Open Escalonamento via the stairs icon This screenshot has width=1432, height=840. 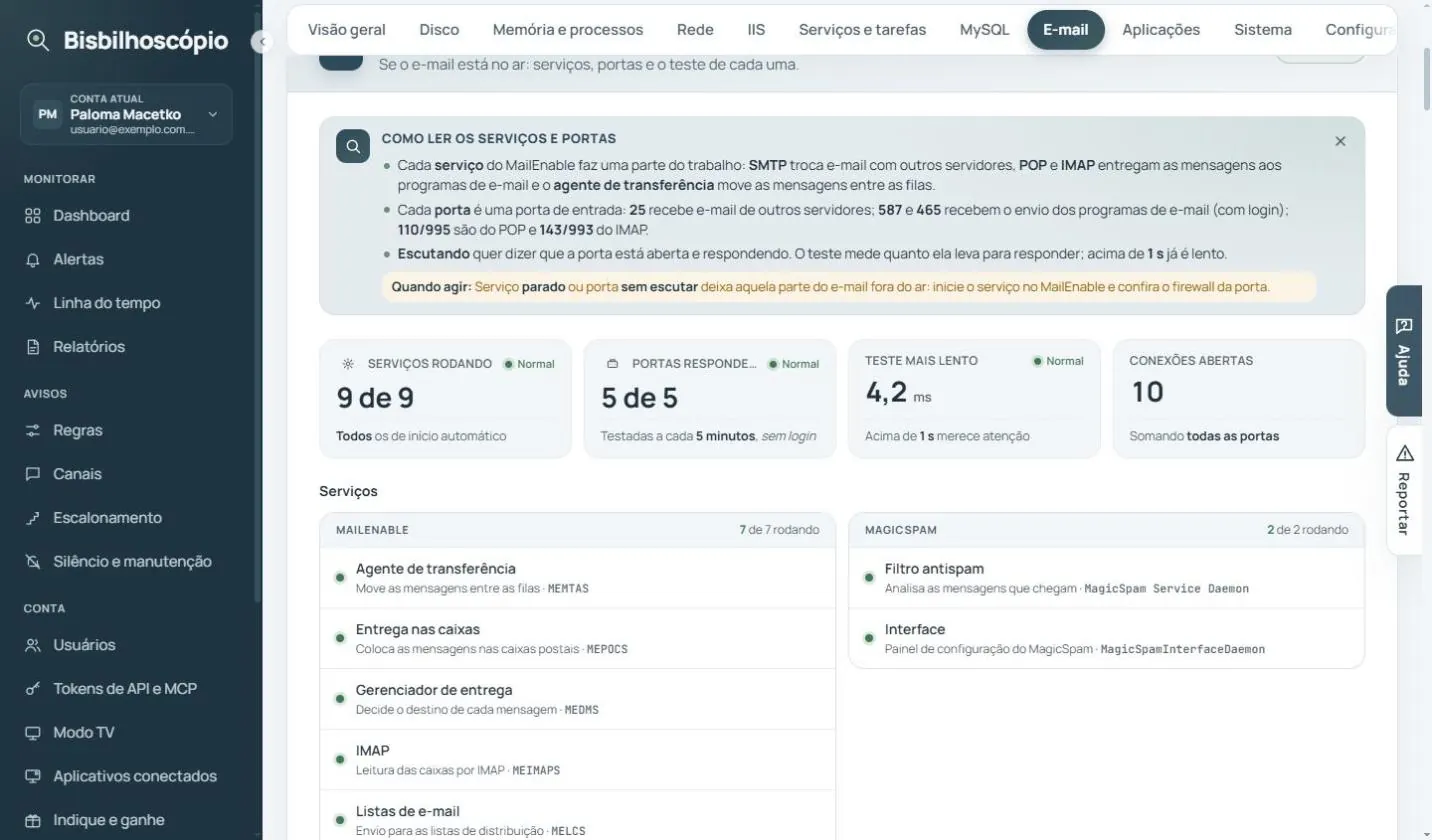click(33, 518)
